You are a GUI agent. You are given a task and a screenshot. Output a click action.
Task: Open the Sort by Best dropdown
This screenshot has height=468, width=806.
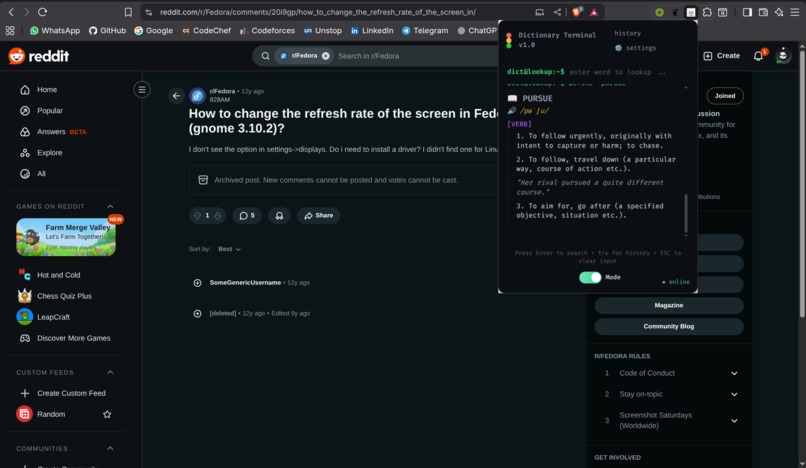229,249
